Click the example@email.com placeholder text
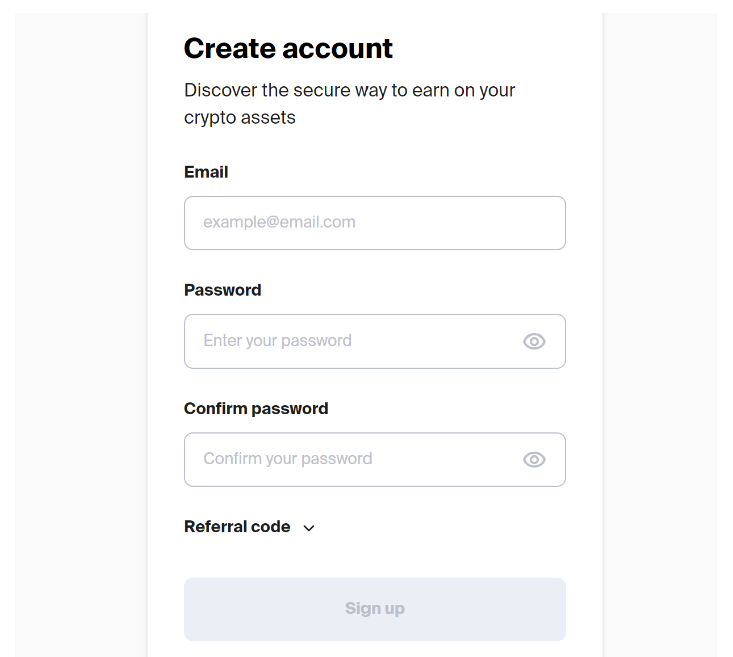Image resolution: width=733 pixels, height=657 pixels. pos(279,222)
